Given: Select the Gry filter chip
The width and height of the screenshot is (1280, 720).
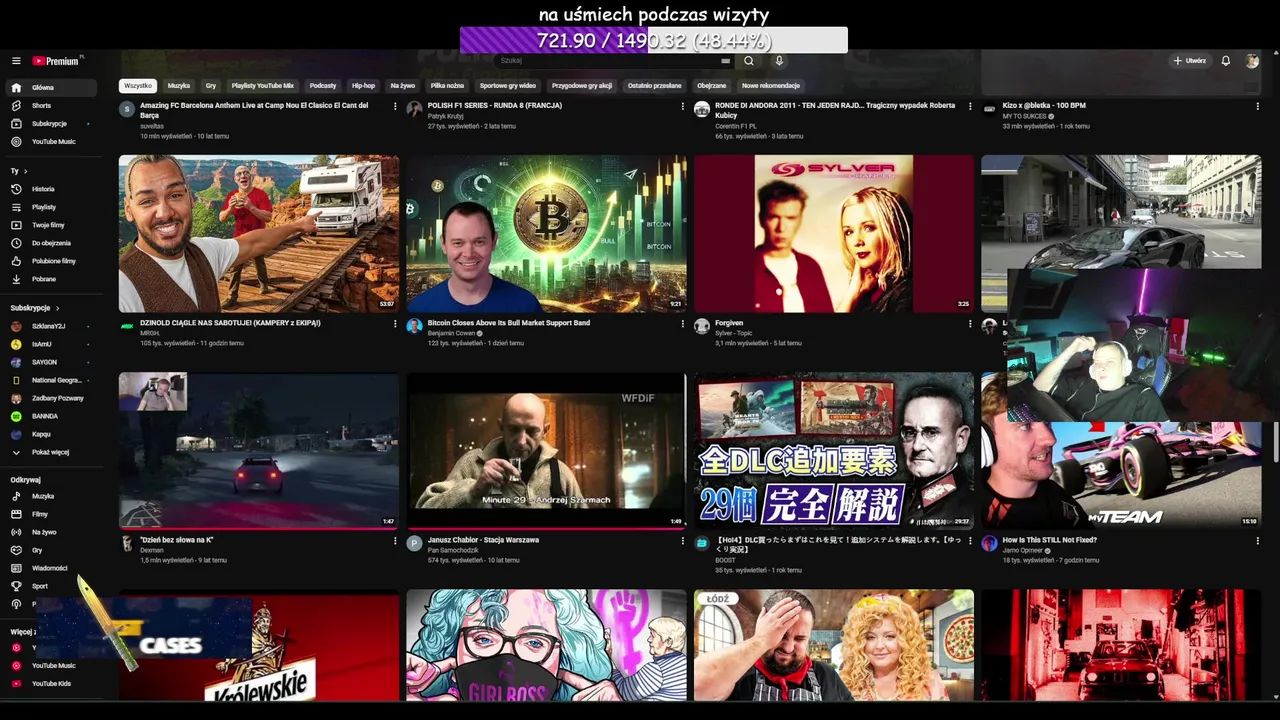Looking at the screenshot, I should point(210,86).
